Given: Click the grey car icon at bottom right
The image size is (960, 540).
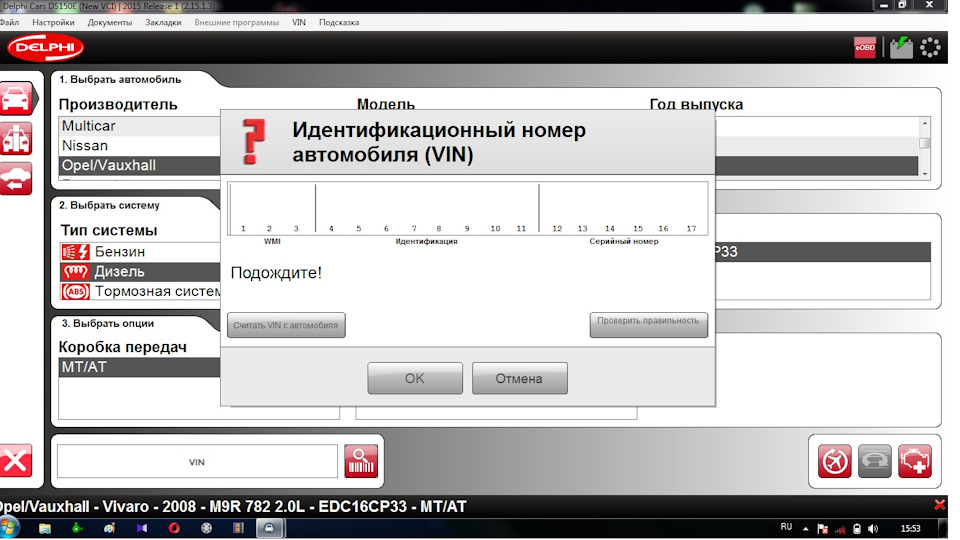Looking at the screenshot, I should click(x=874, y=461).
